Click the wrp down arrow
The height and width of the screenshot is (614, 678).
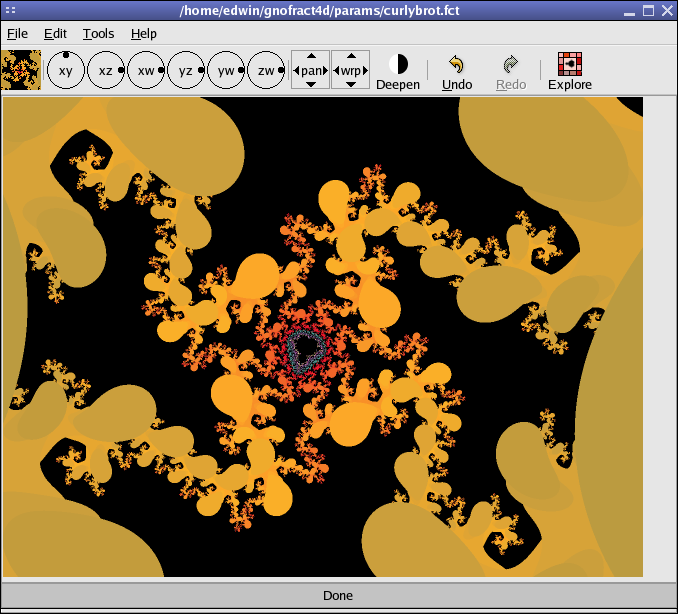coord(350,85)
